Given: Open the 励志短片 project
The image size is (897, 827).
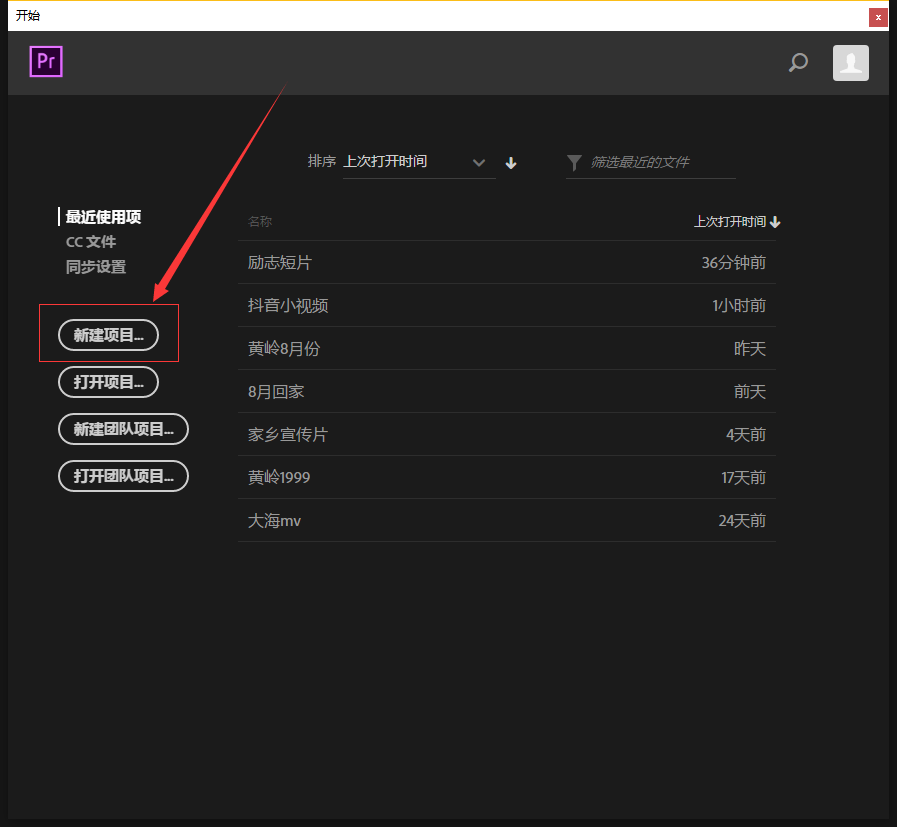Looking at the screenshot, I should tap(507, 263).
